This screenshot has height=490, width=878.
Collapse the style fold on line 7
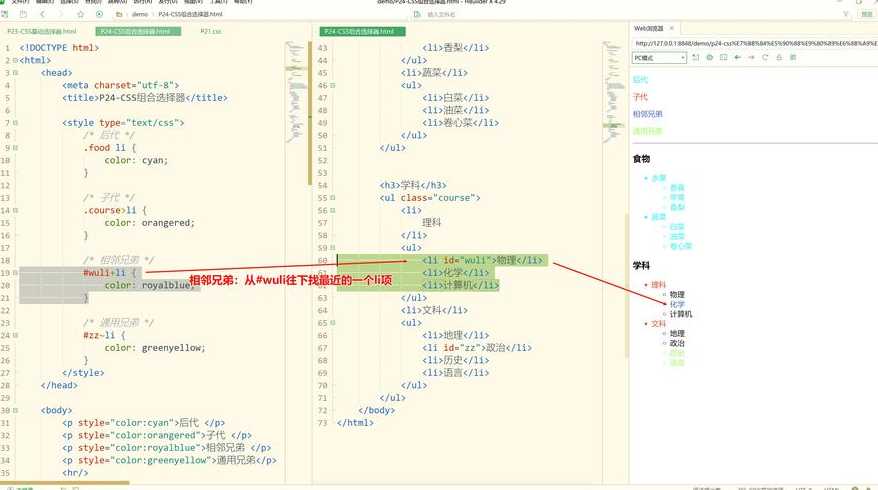tap(16, 123)
